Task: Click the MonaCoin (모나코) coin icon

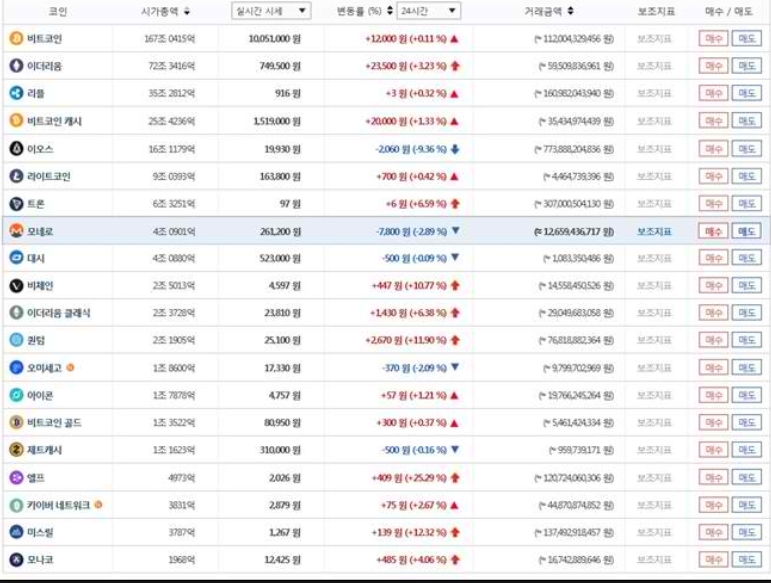Action: pyautogui.click(x=16, y=559)
